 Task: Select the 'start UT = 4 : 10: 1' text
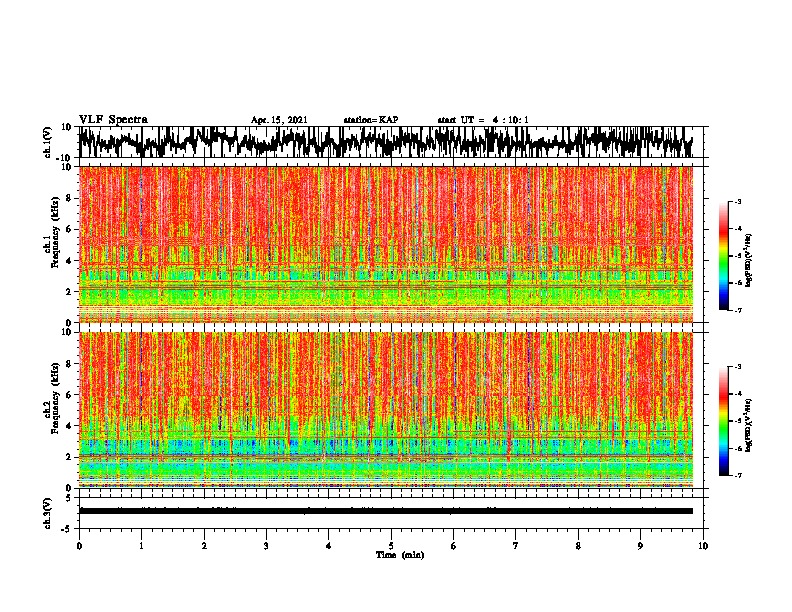coord(483,120)
